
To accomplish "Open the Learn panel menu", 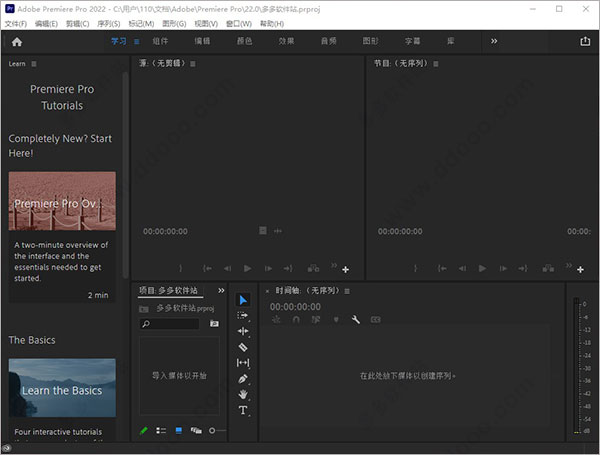I will (x=34, y=64).
